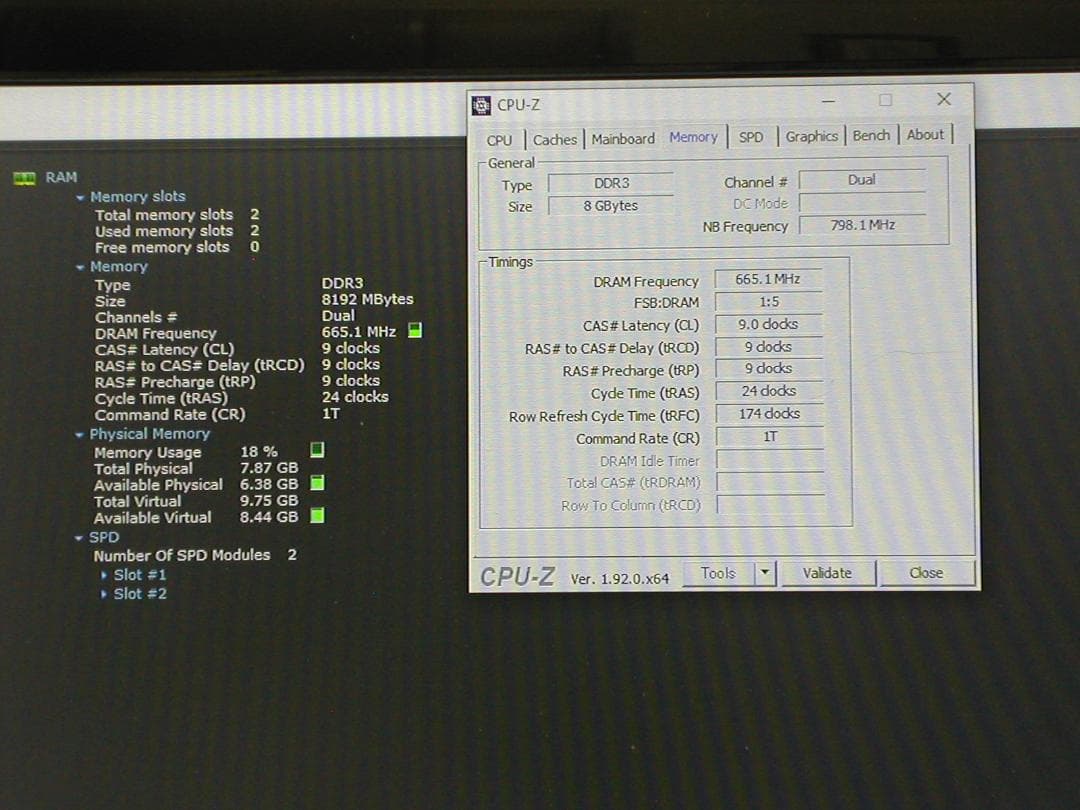This screenshot has height=810, width=1080.
Task: Open the SPD tab
Action: pos(751,137)
